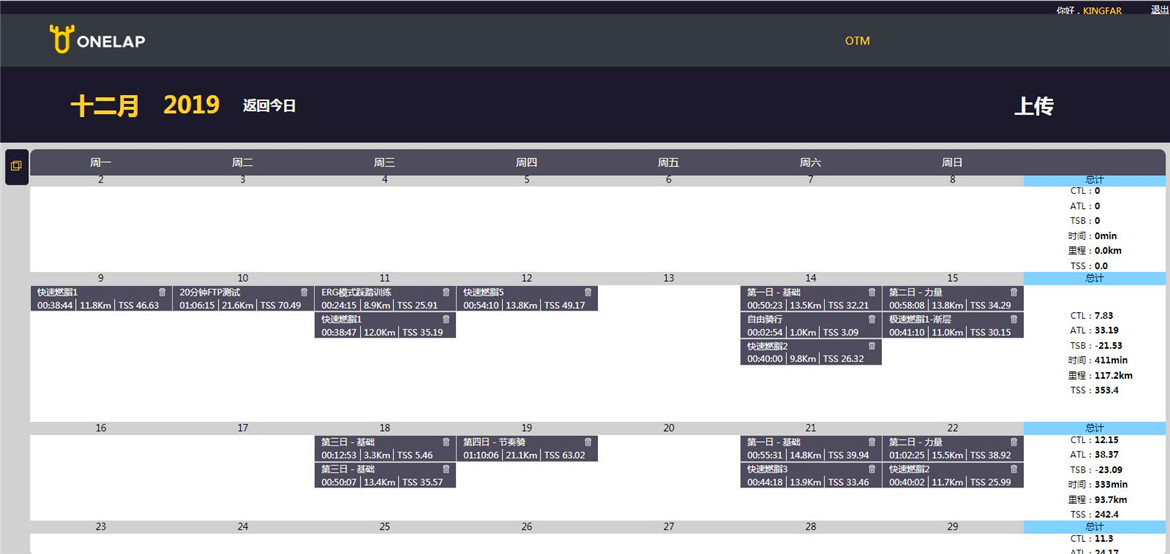This screenshot has width=1170, height=554.
Task: Trash the 快速燃脂5 workout on the 12th
Action: (588, 292)
